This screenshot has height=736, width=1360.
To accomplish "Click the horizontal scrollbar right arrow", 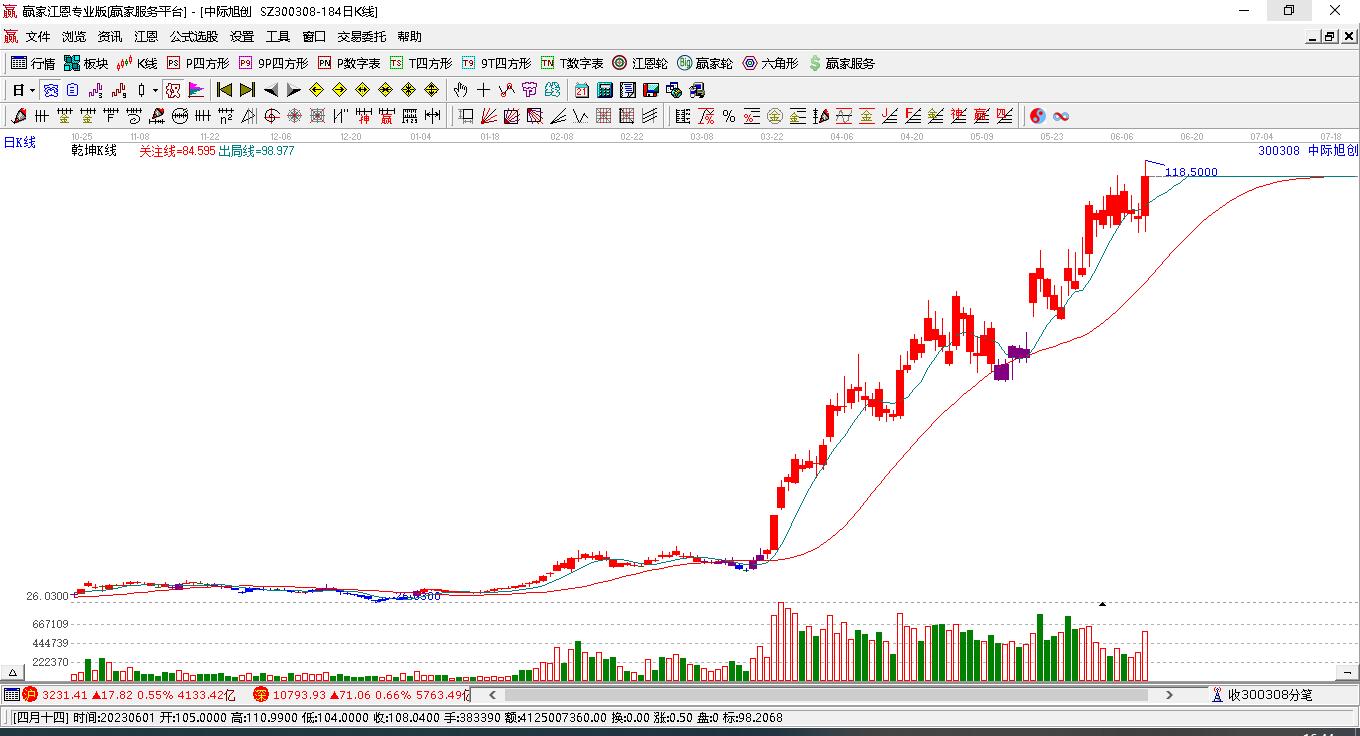I will coord(1169,694).
